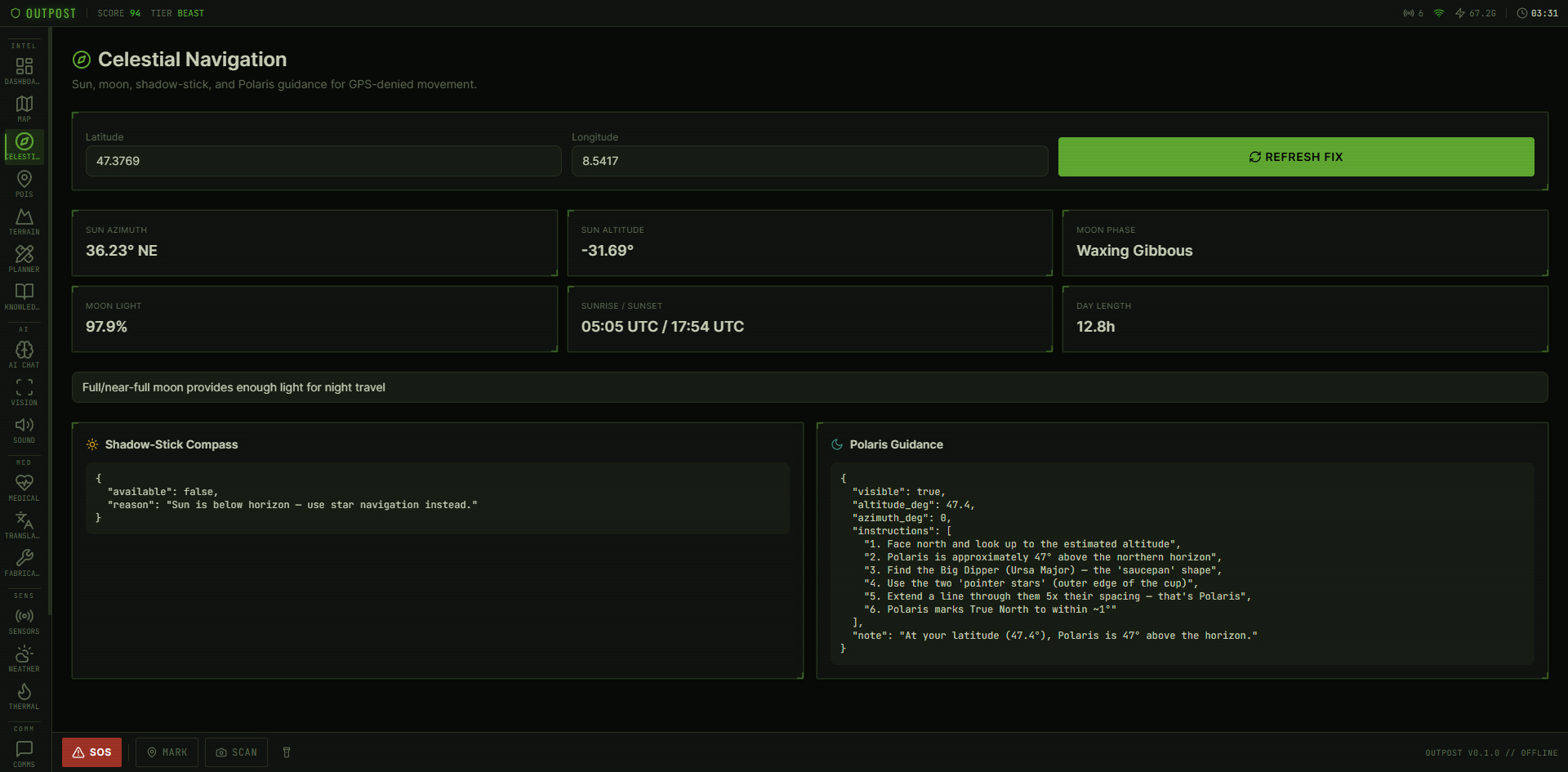Click the Latitude input field
Image resolution: width=1568 pixels, height=772 pixels.
pyautogui.click(x=323, y=161)
